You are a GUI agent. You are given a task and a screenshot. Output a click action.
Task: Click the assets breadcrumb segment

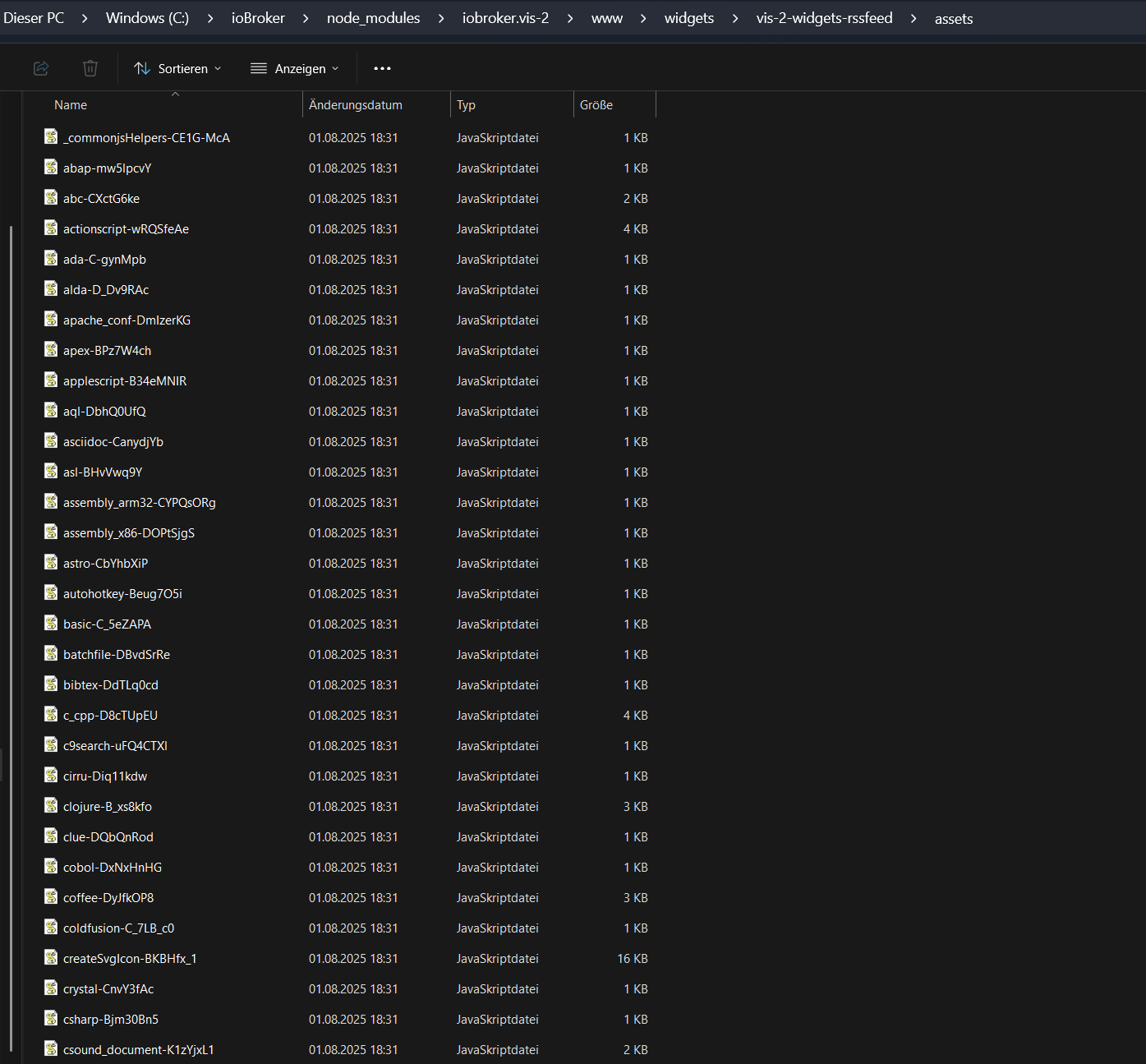954,18
